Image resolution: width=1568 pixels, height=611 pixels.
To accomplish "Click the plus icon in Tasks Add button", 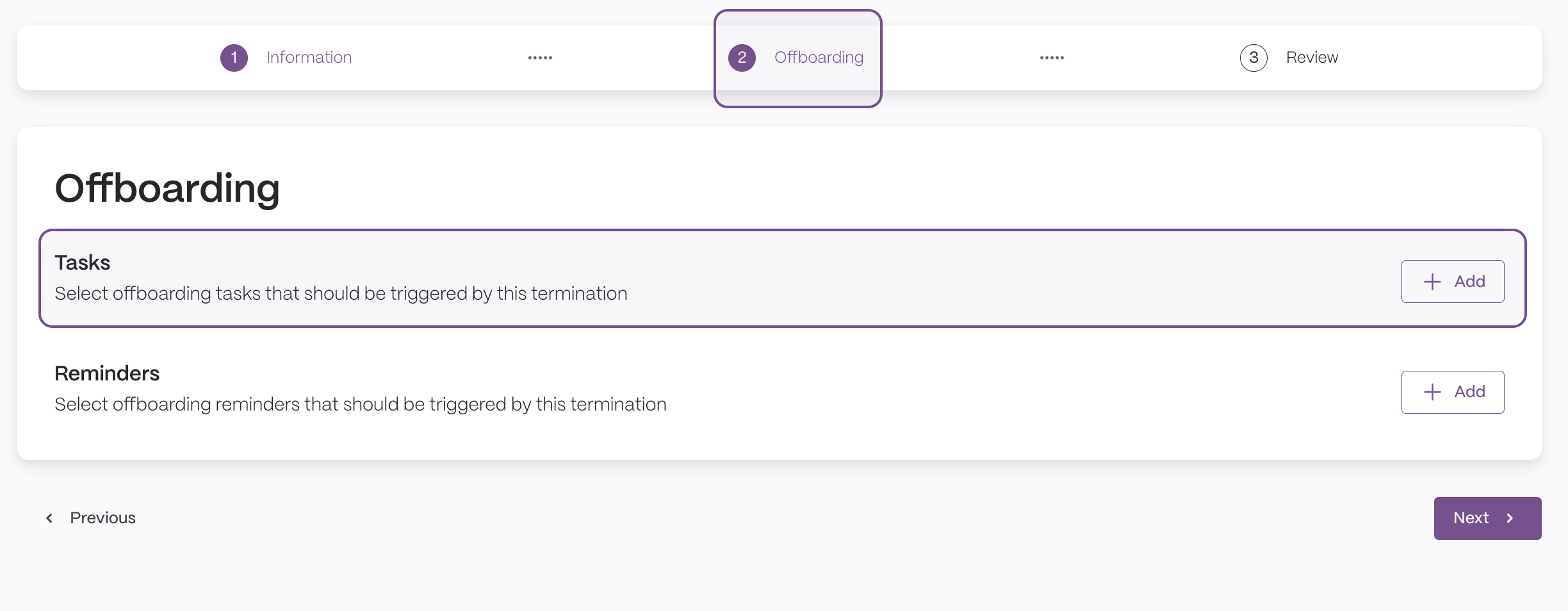I will 1432,282.
